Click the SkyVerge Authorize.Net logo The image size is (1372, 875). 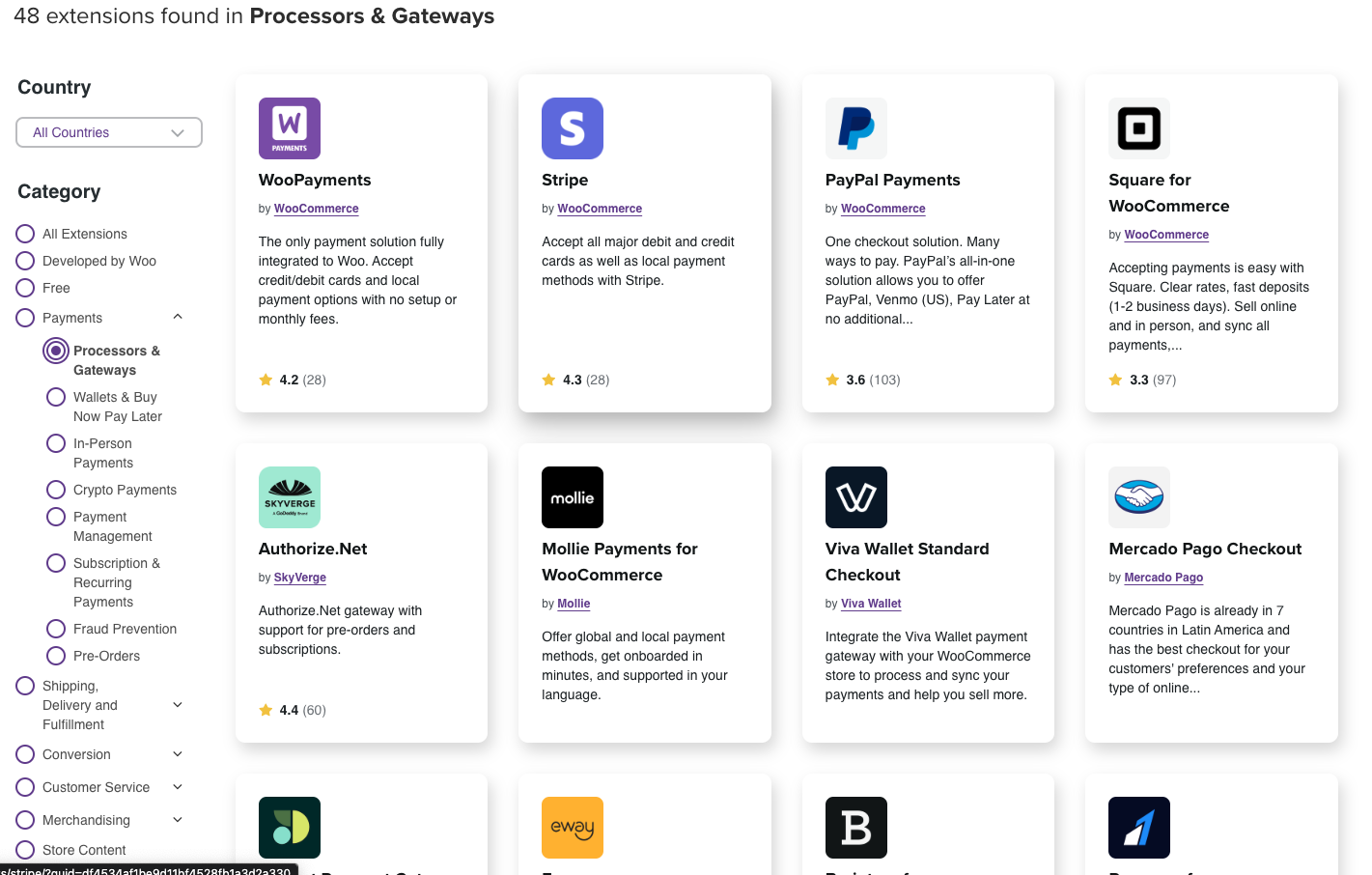290,497
